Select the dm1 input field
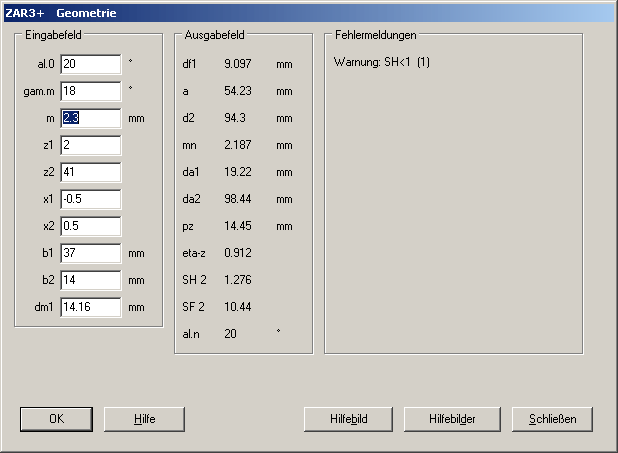The width and height of the screenshot is (618, 453). (x=90, y=307)
